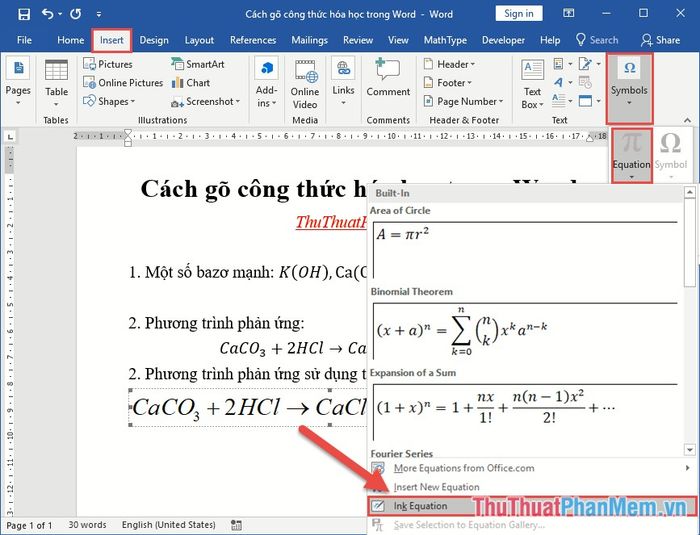This screenshot has width=700, height=535.
Task: Open the Links dropdown
Action: (x=343, y=83)
